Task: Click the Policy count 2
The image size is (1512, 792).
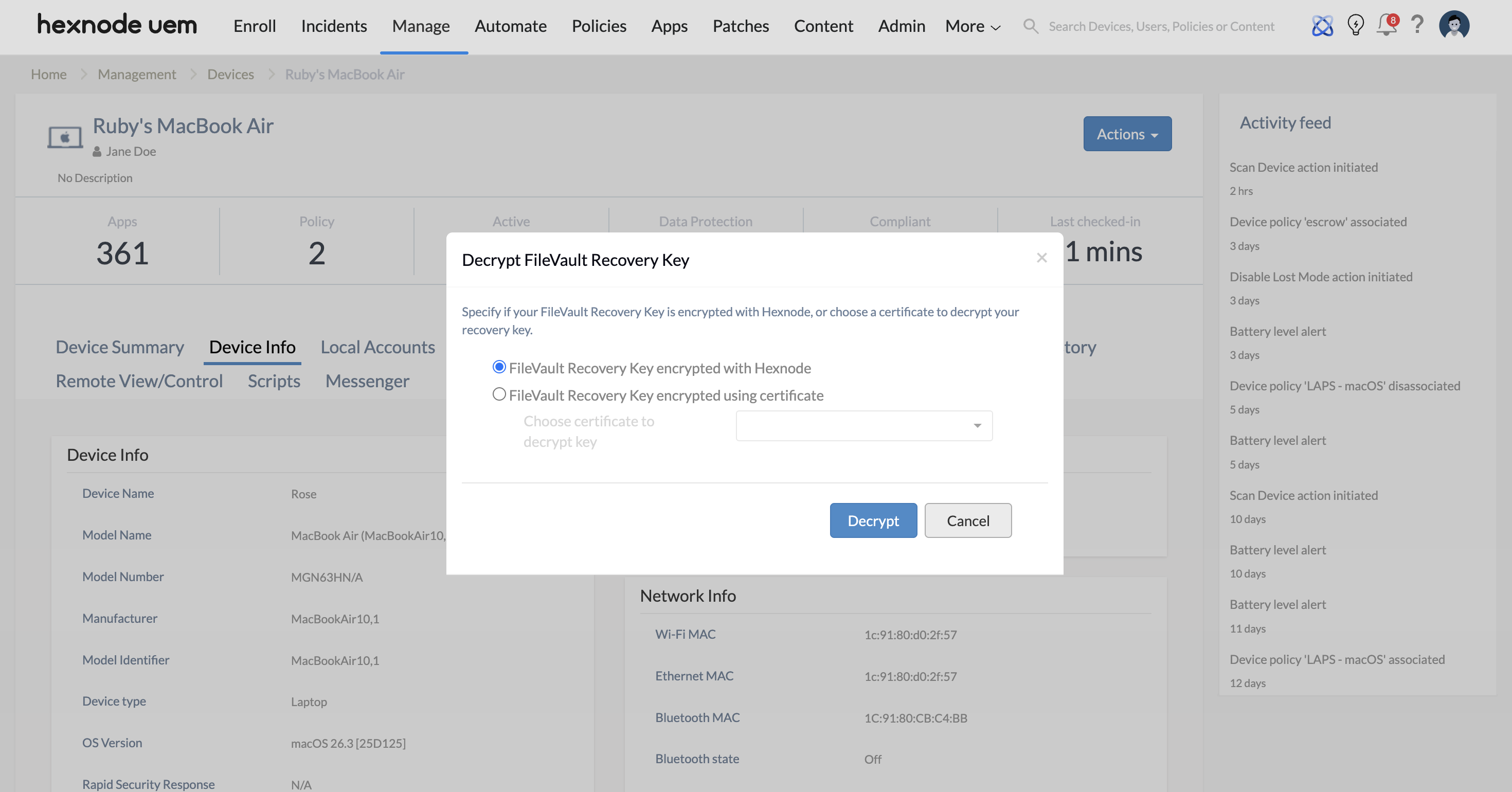Action: pos(317,253)
